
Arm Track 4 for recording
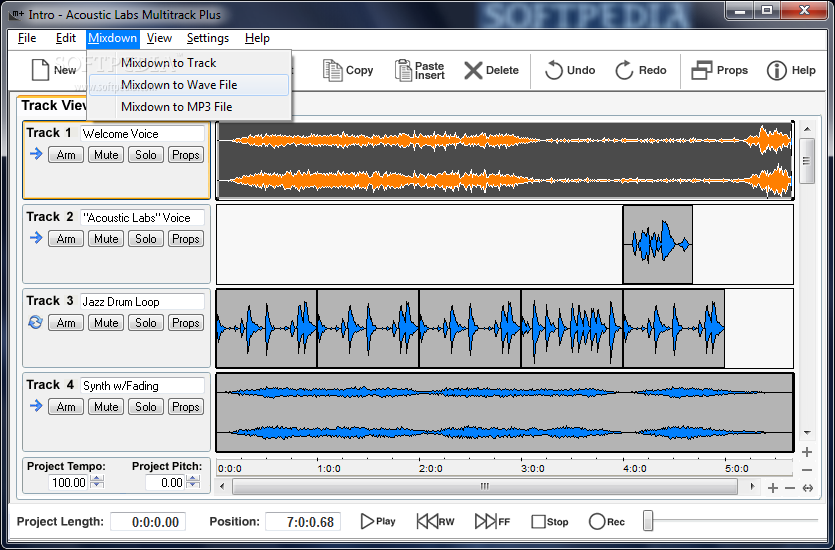(66, 407)
